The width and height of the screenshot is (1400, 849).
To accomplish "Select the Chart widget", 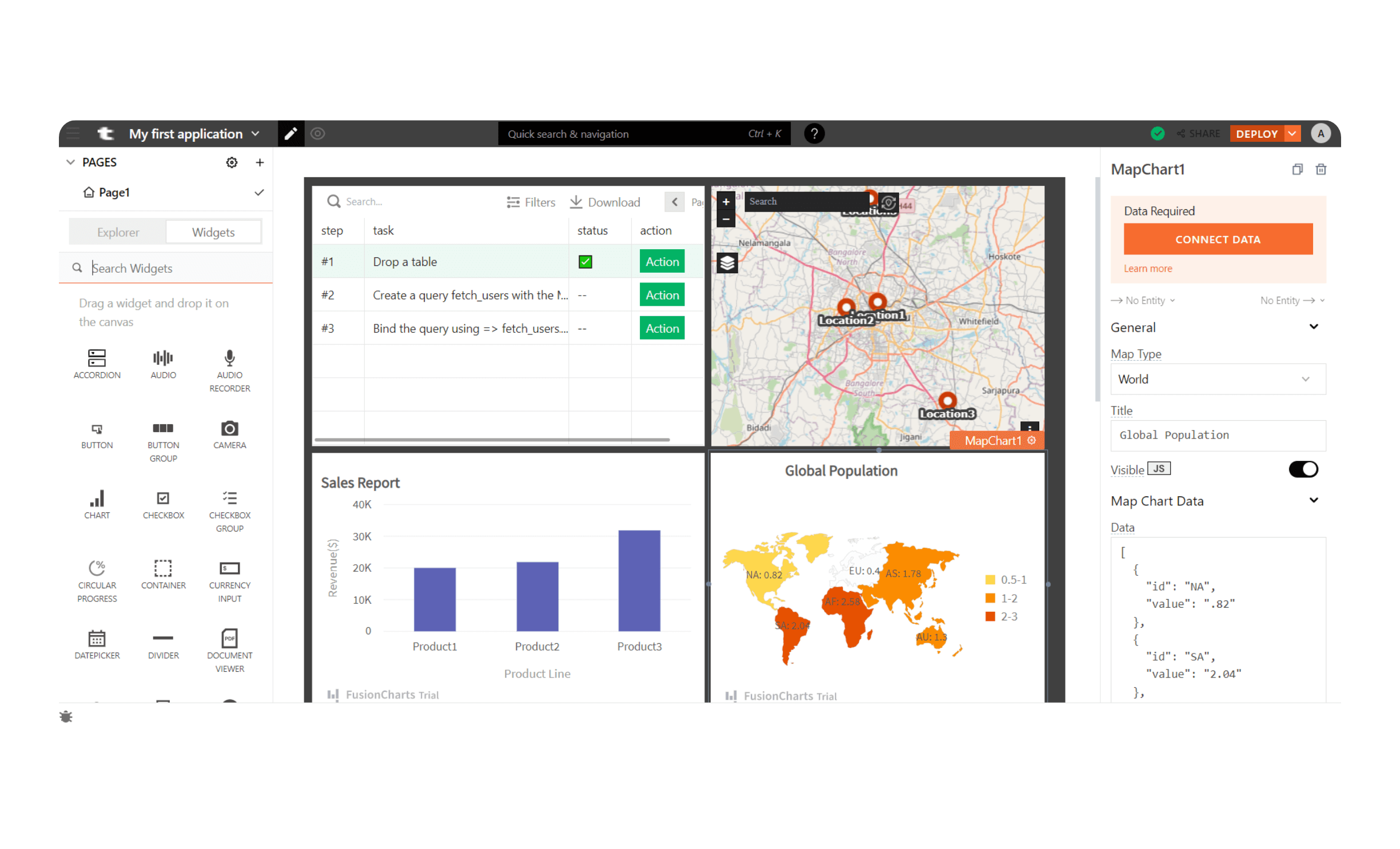I will tap(97, 505).
